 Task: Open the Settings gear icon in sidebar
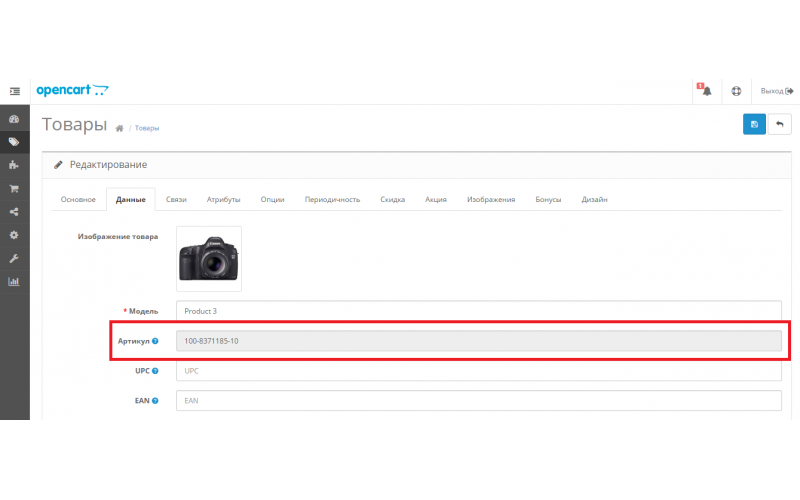[x=14, y=235]
